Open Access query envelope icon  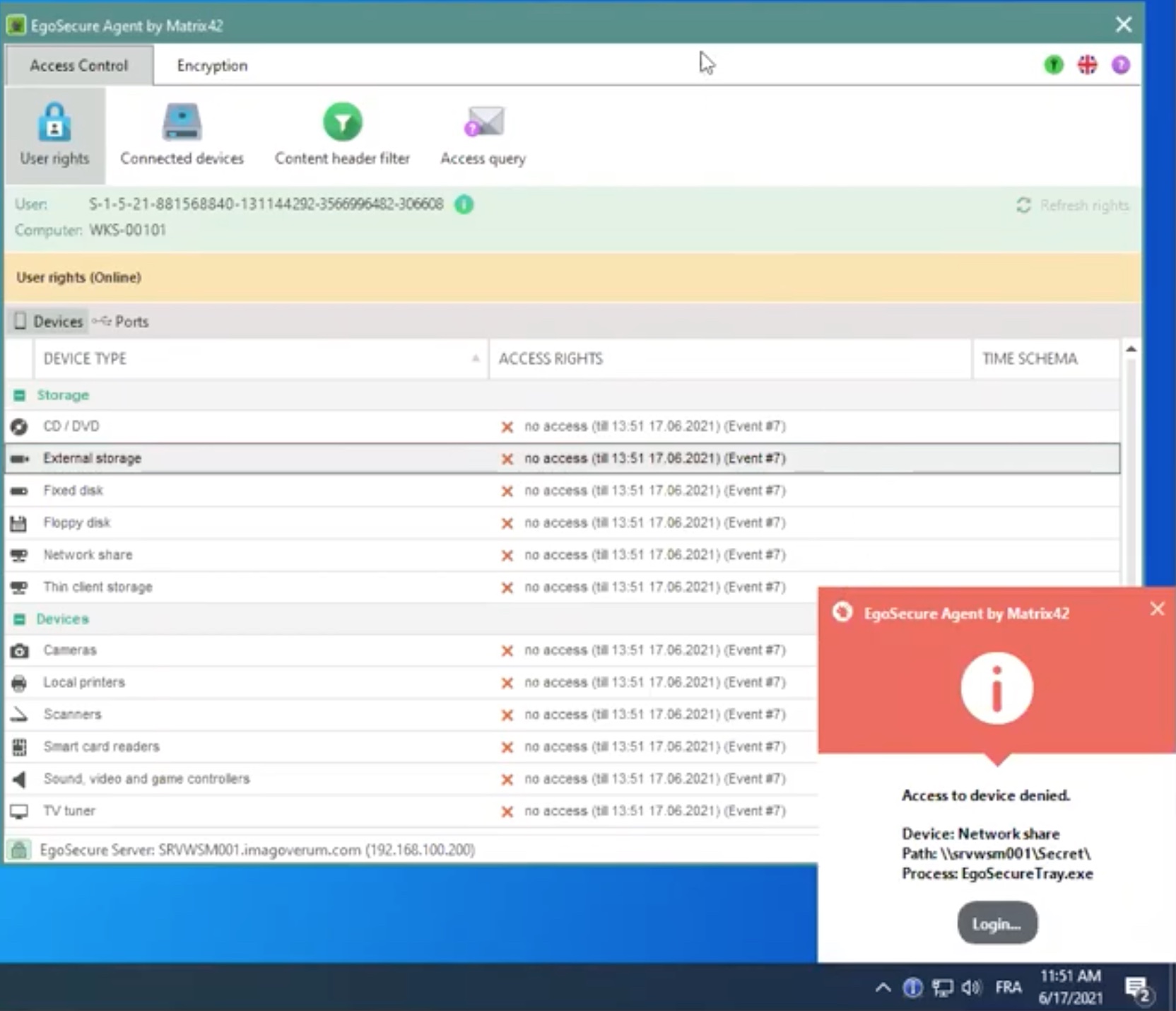point(483,123)
